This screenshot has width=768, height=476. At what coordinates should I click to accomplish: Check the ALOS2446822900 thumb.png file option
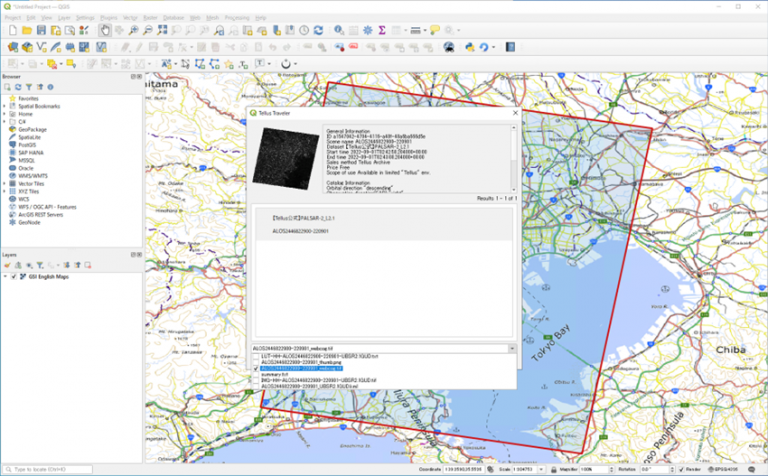pyautogui.click(x=256, y=362)
